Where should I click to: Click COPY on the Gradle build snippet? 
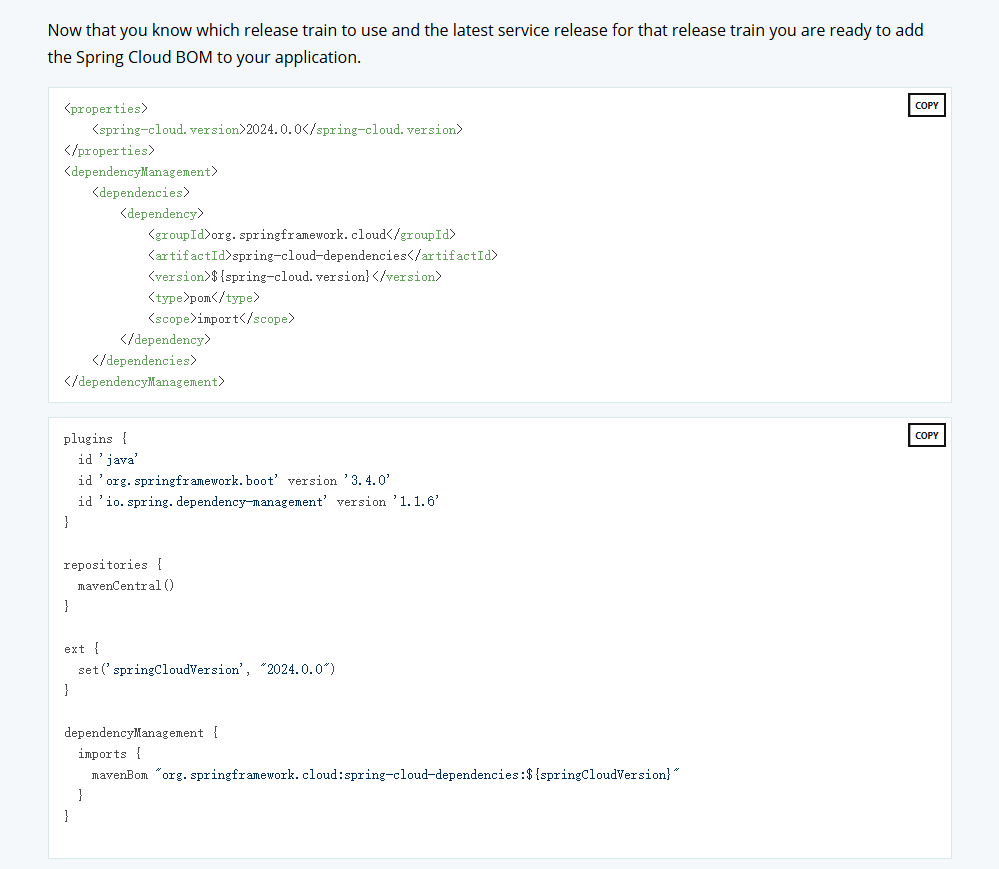(925, 434)
